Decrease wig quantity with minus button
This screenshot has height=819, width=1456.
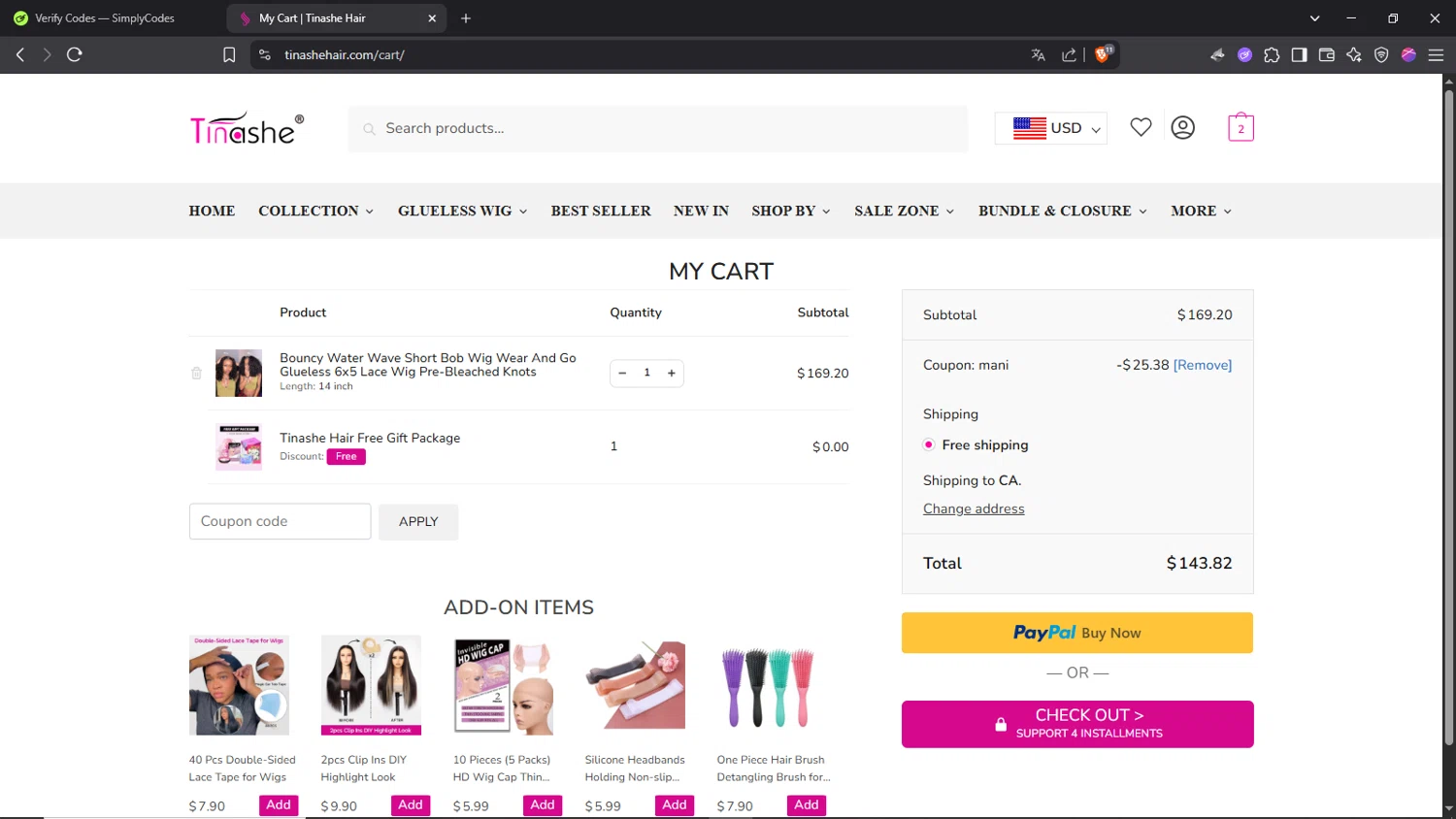coord(622,373)
